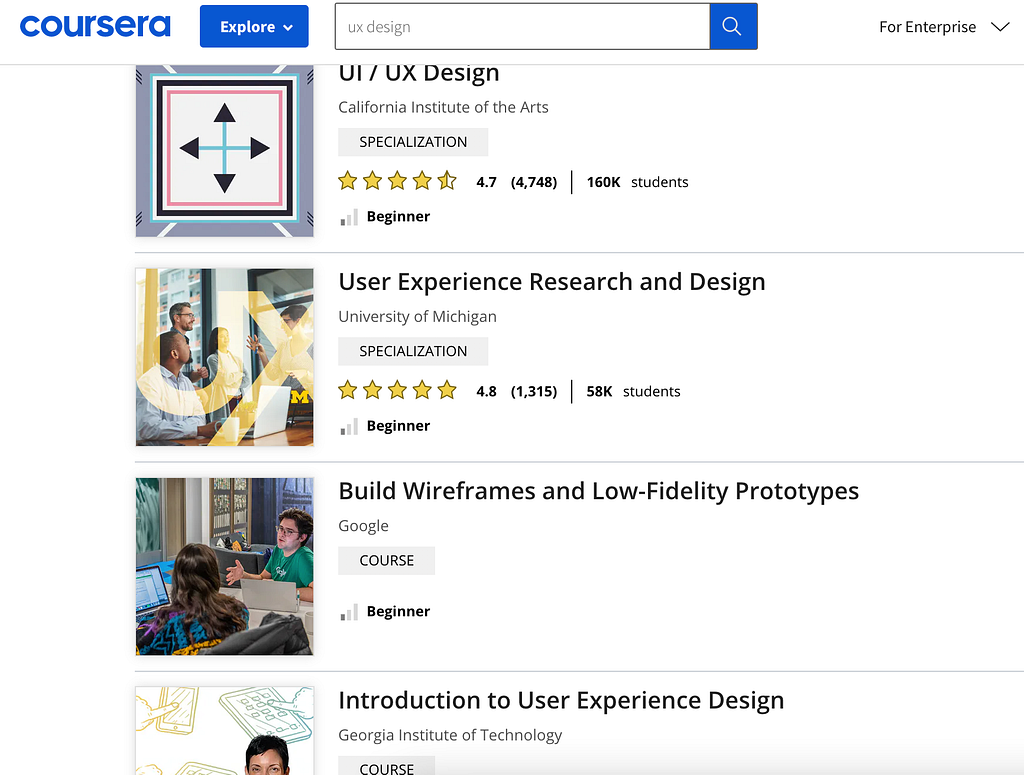Click the star rating for User Experience Research

pyautogui.click(x=397, y=390)
